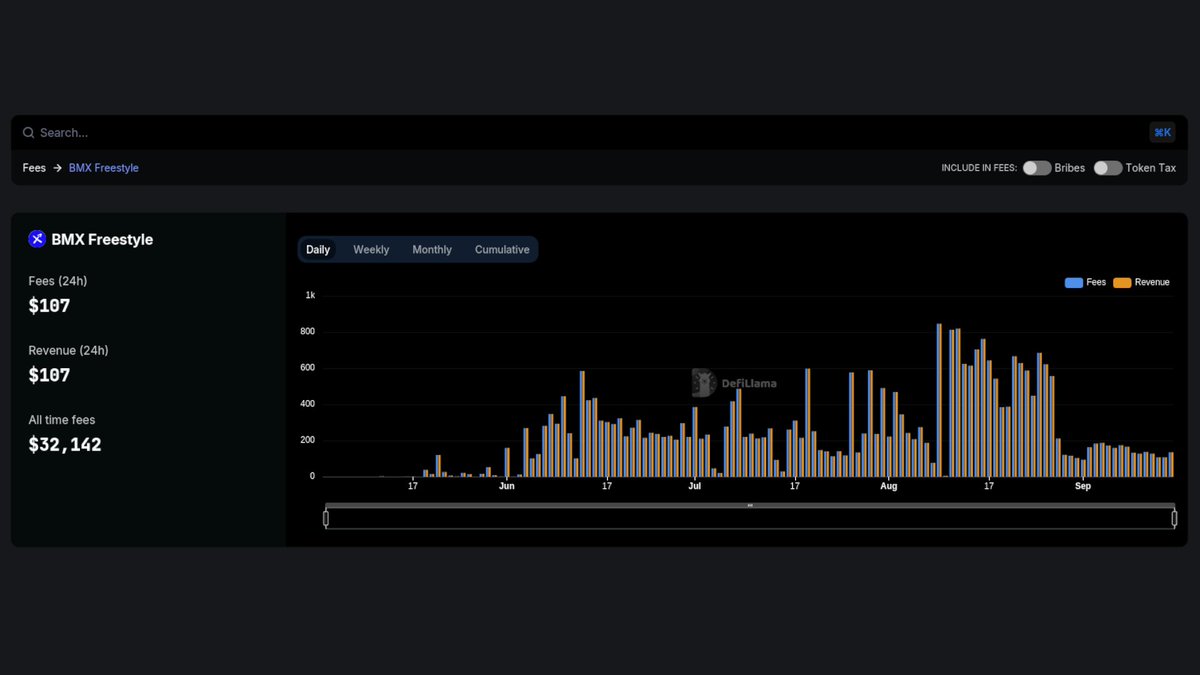Click the 600 label on the y-axis
Image resolution: width=1200 pixels, height=675 pixels.
pos(308,368)
